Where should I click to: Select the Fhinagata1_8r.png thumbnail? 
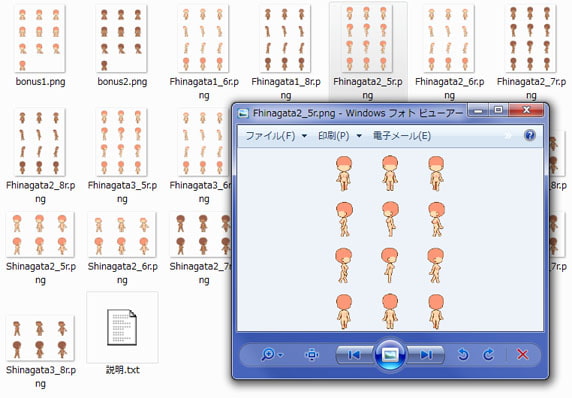(285, 38)
